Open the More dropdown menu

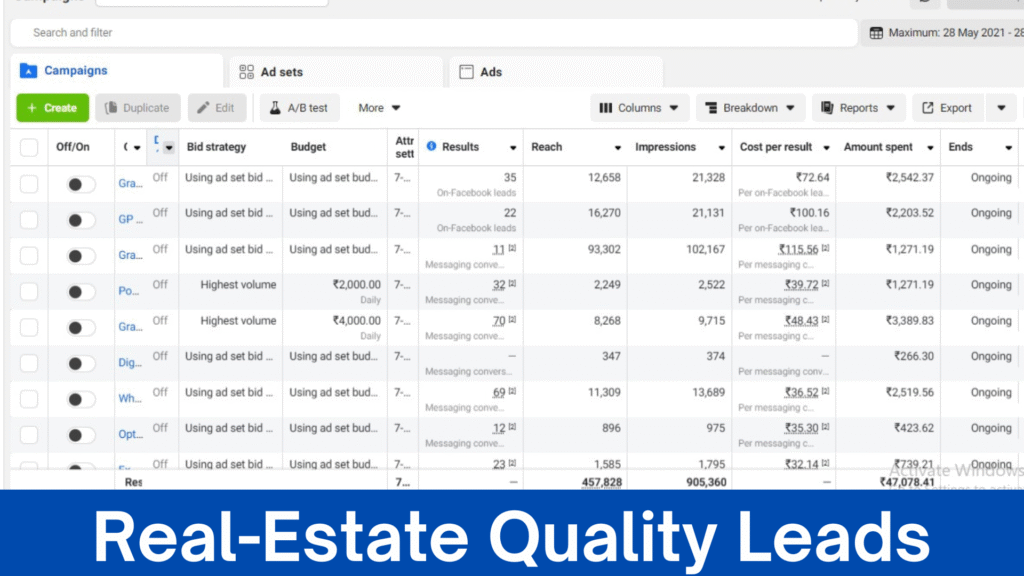[379, 108]
